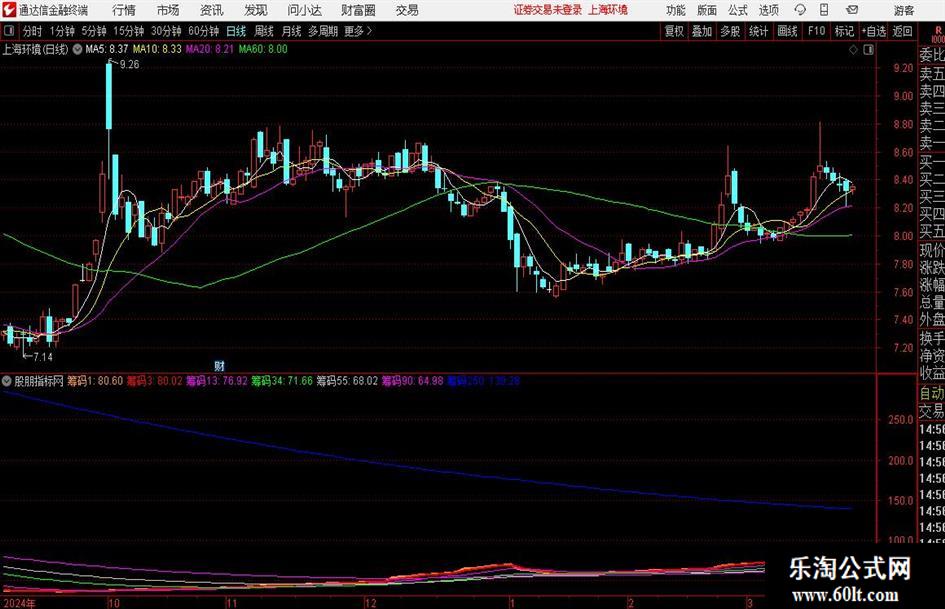The height and width of the screenshot is (609, 945).
Task: Open the 资讯 menu
Action: click(211, 10)
